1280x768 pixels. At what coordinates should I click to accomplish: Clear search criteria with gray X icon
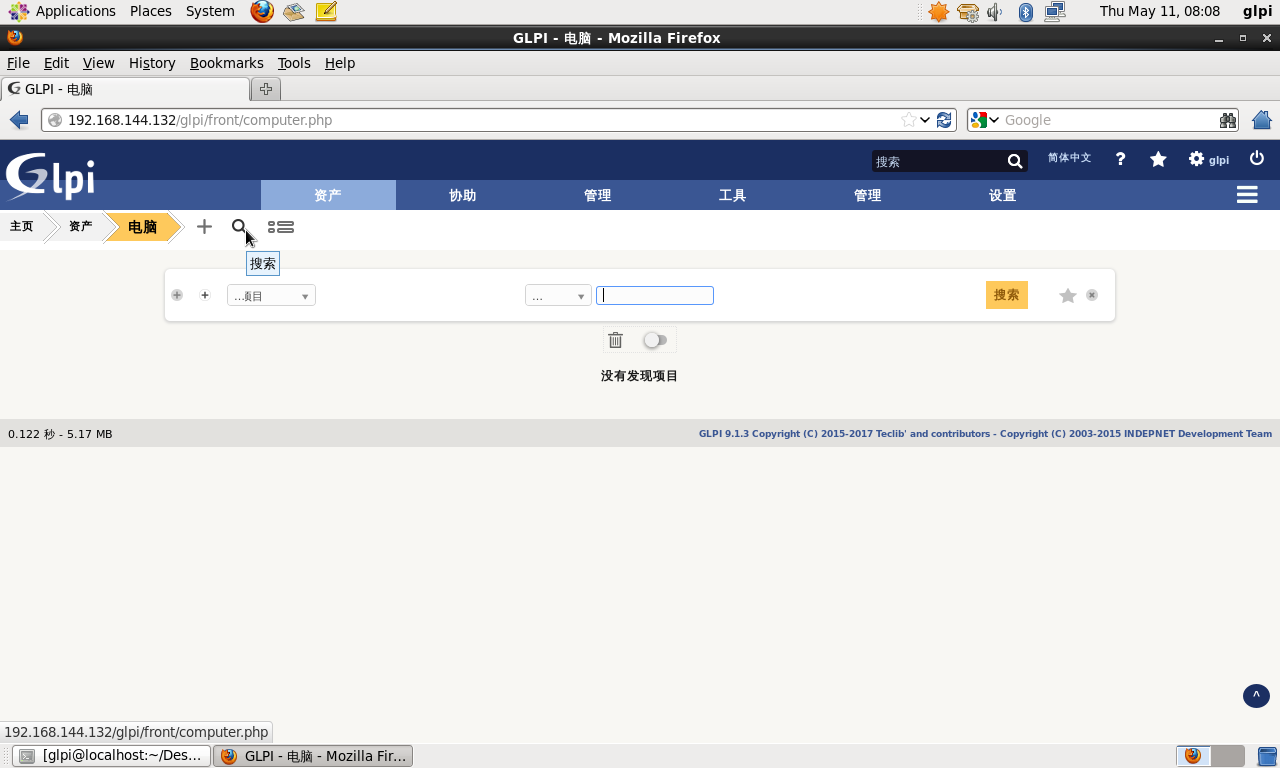[1092, 295]
